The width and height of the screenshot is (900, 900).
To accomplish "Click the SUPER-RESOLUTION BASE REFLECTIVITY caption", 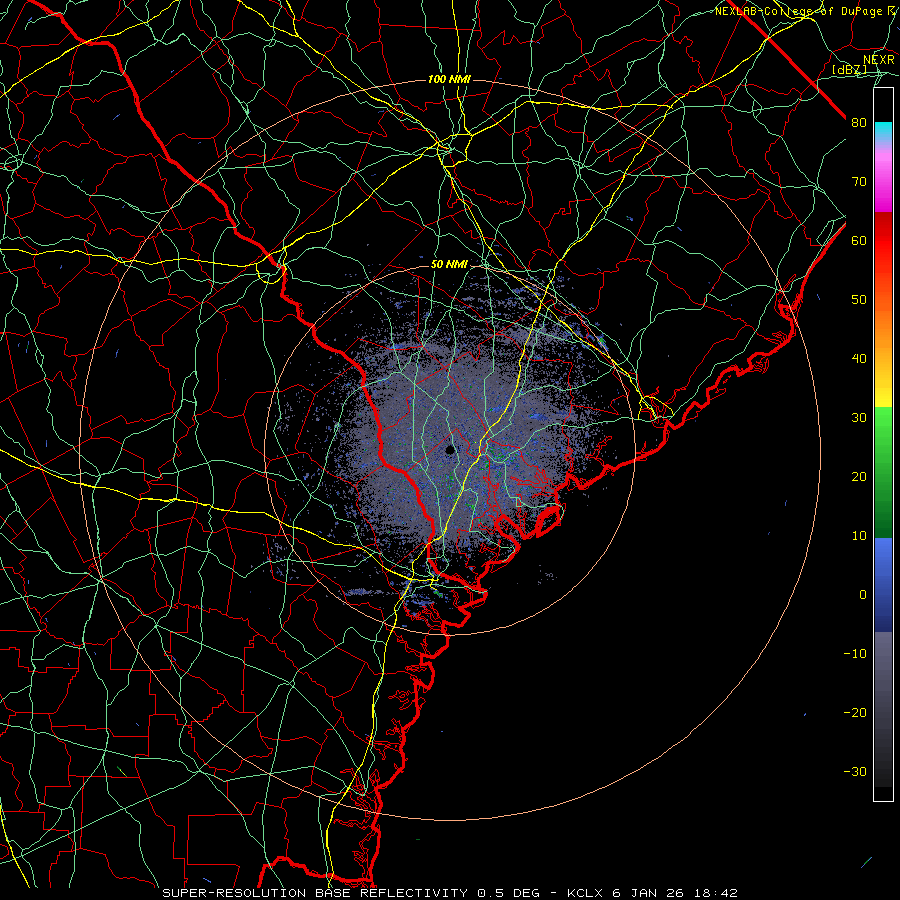I will (x=315, y=893).
